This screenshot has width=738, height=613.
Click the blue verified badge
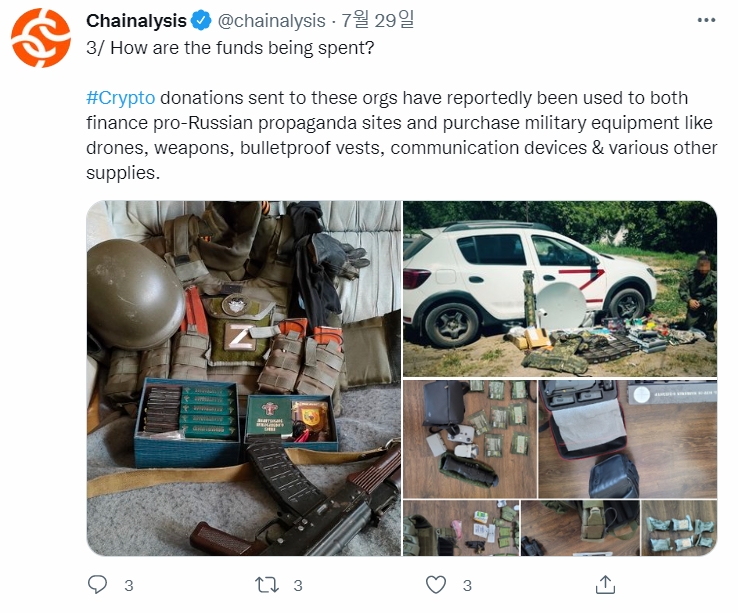[201, 21]
